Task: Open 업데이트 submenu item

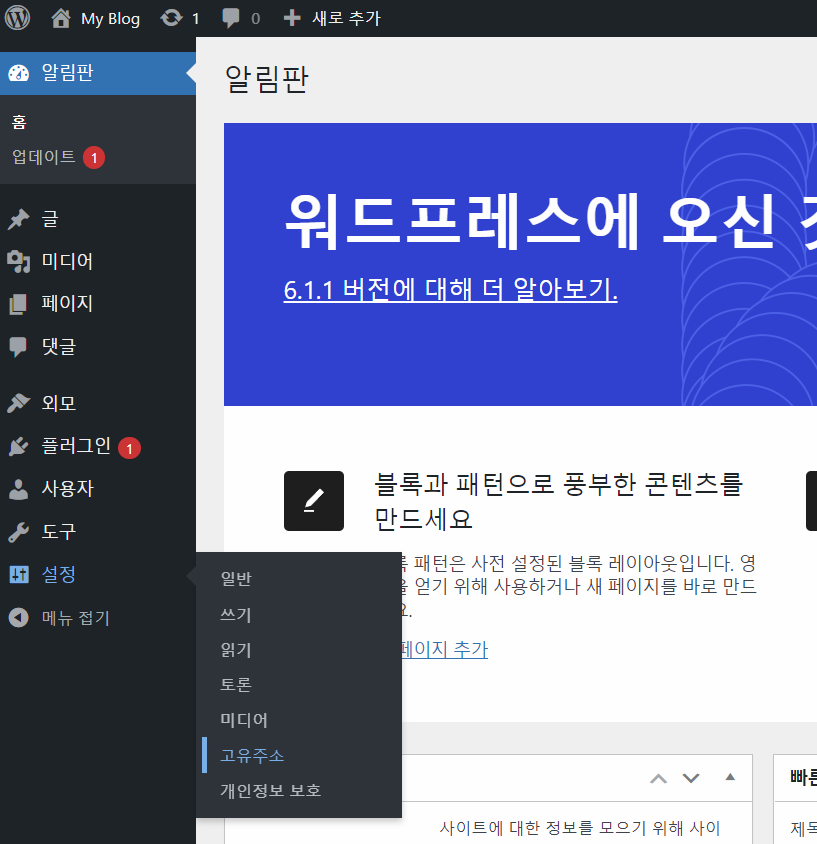Action: [44, 157]
